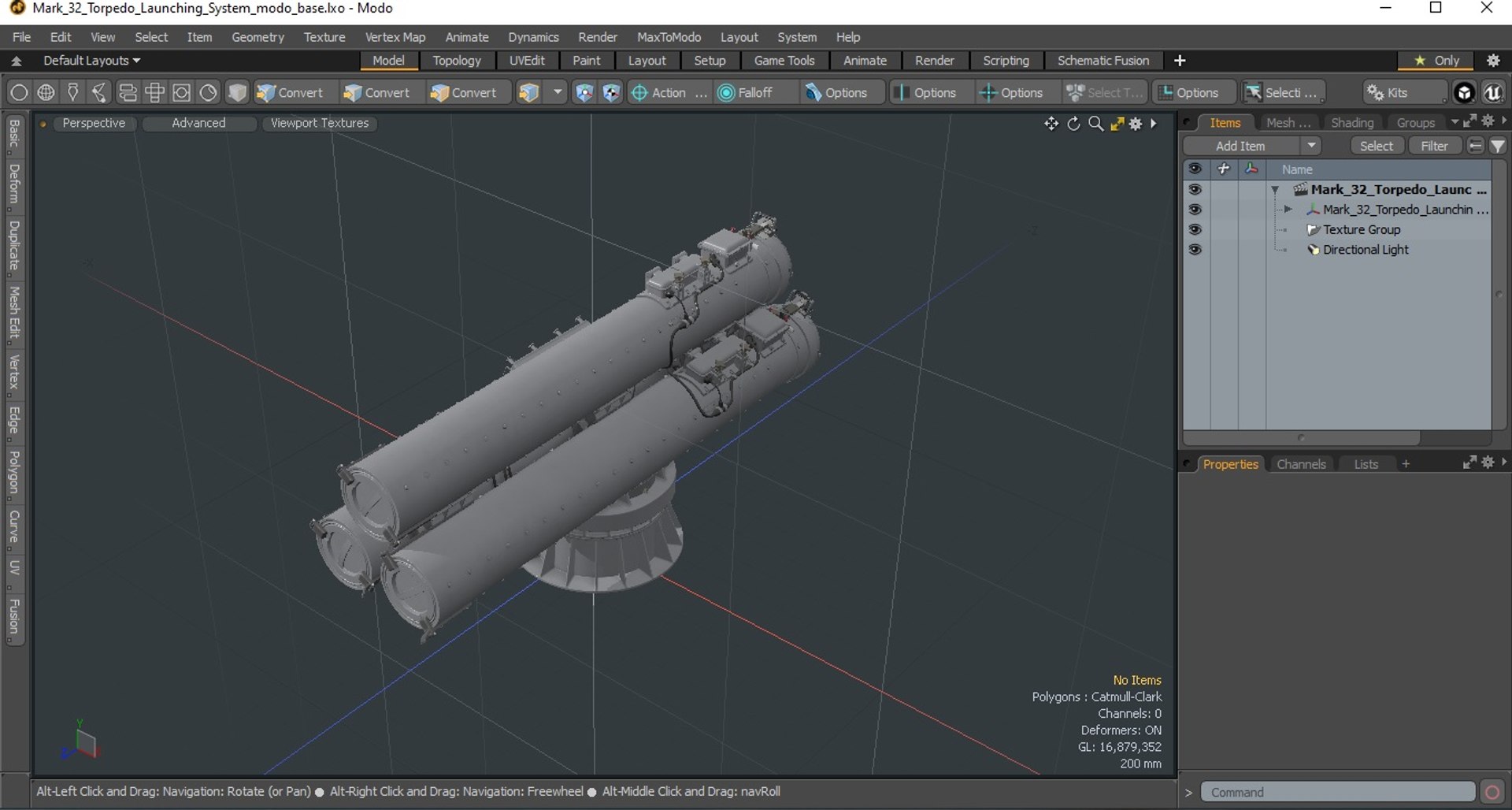Click the square-with-circle tool icon
This screenshot has width=1512, height=810.
181,93
